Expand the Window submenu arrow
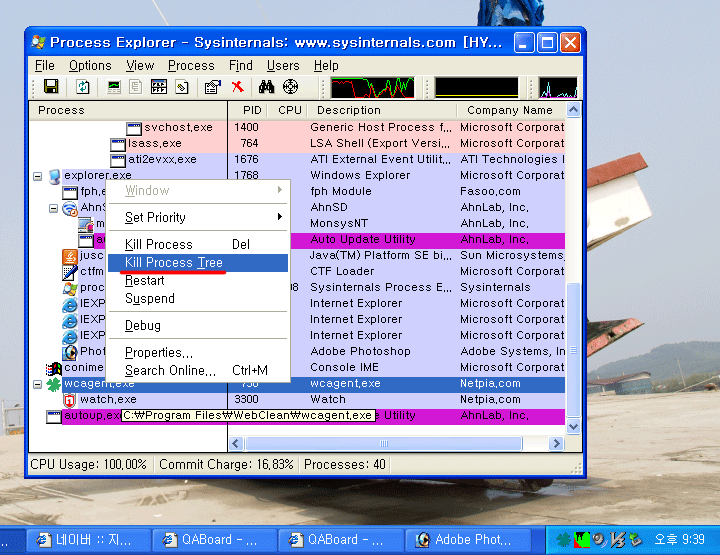The width and height of the screenshot is (720, 555). tap(280, 190)
